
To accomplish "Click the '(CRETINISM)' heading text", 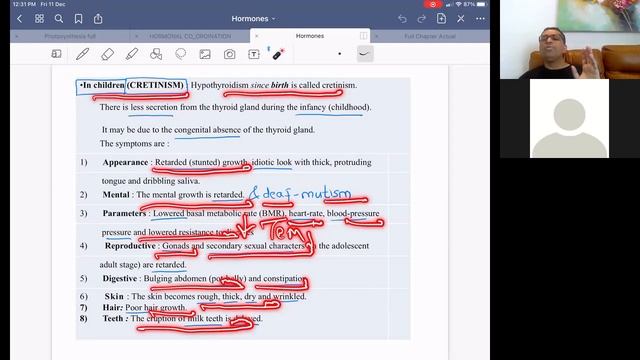I will tap(156, 85).
